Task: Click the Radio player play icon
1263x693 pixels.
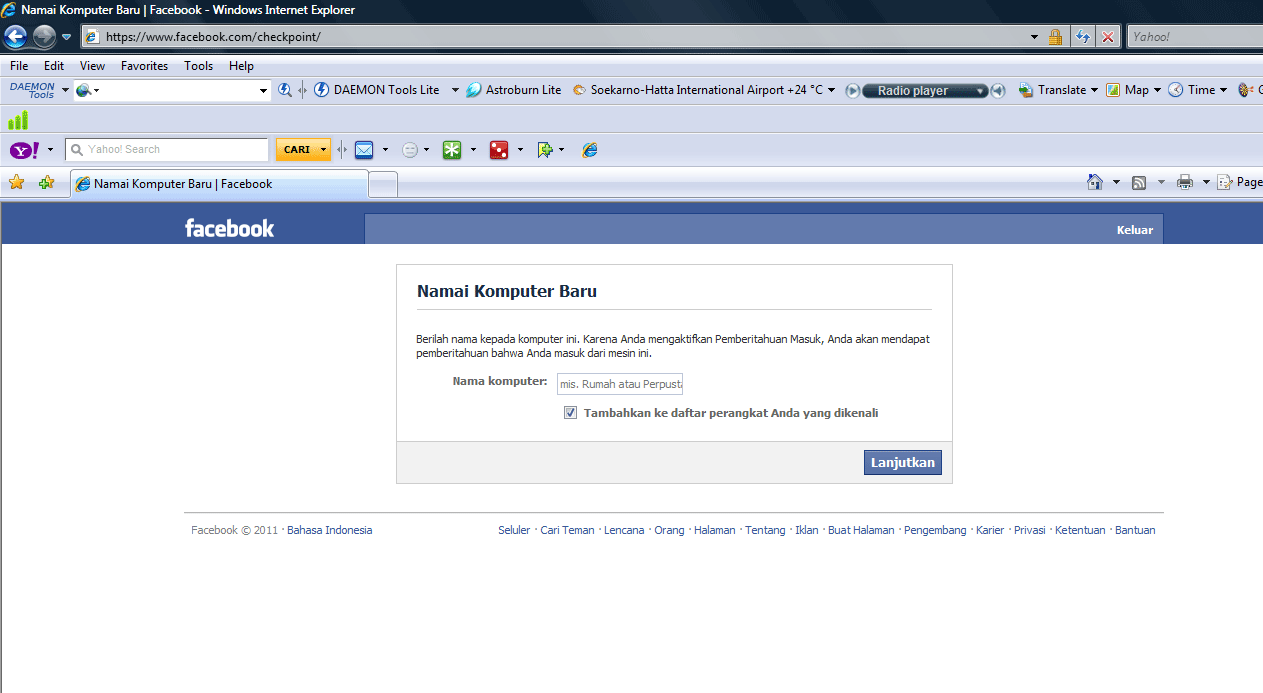Action: point(853,91)
